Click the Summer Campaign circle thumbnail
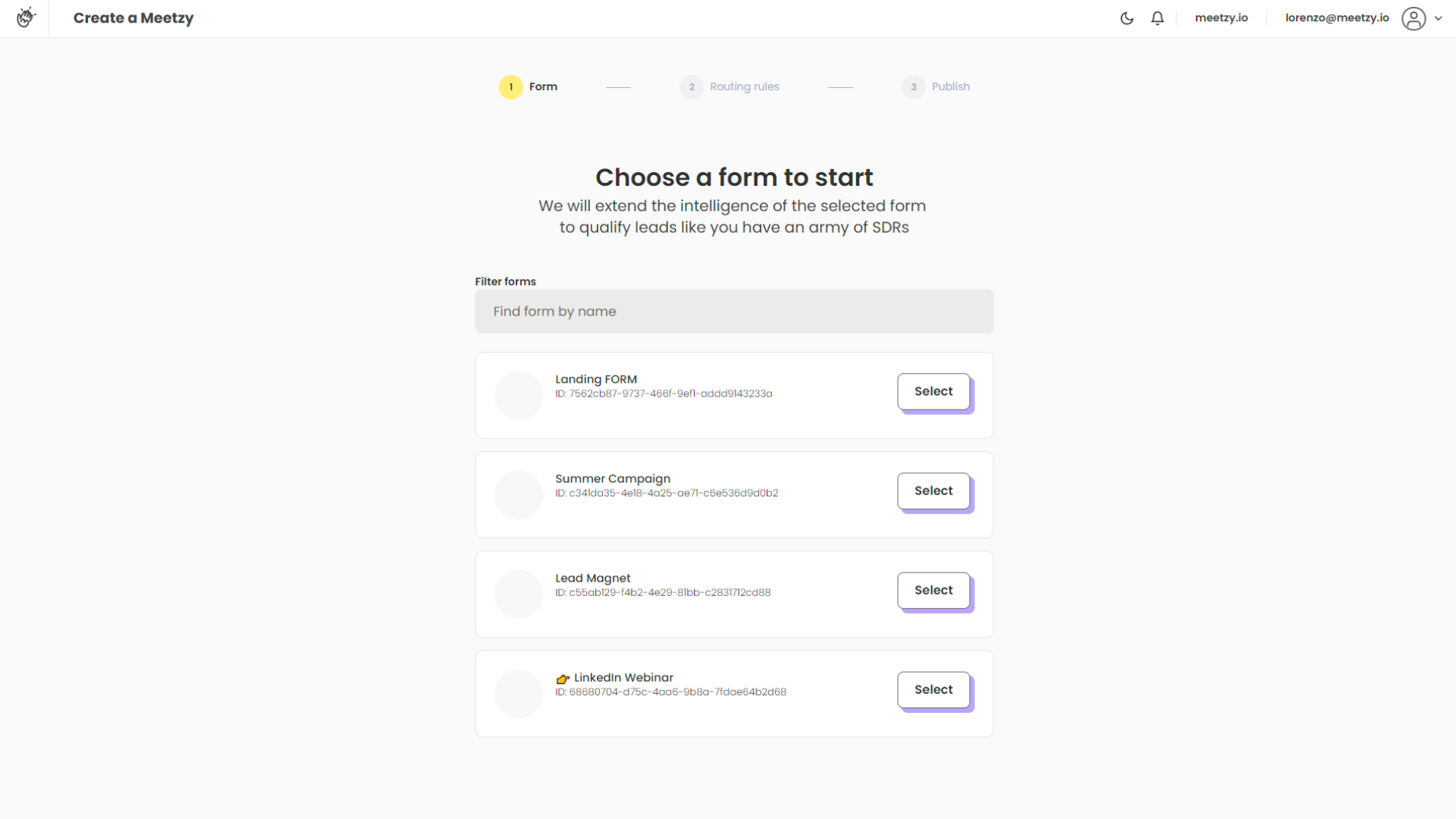The width and height of the screenshot is (1456, 819). click(x=519, y=494)
